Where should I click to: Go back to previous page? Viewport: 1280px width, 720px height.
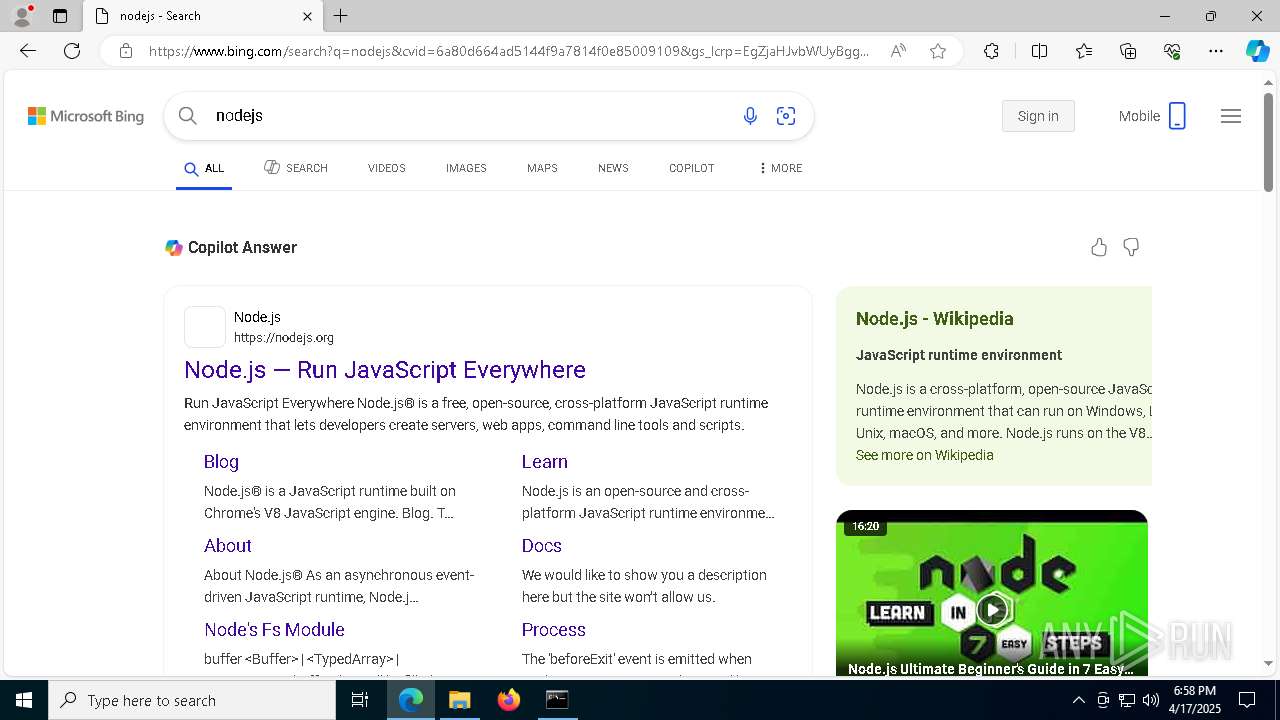(28, 51)
